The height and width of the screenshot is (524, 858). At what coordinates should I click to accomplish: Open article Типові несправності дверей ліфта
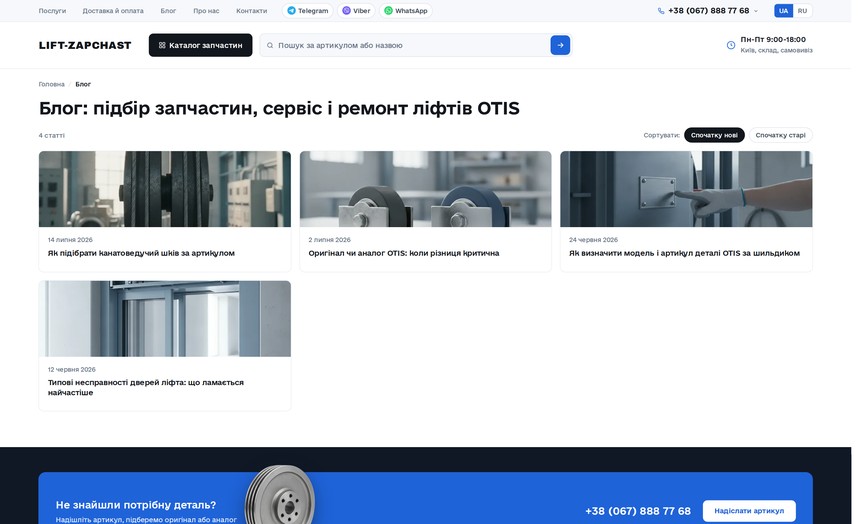[x=146, y=388]
